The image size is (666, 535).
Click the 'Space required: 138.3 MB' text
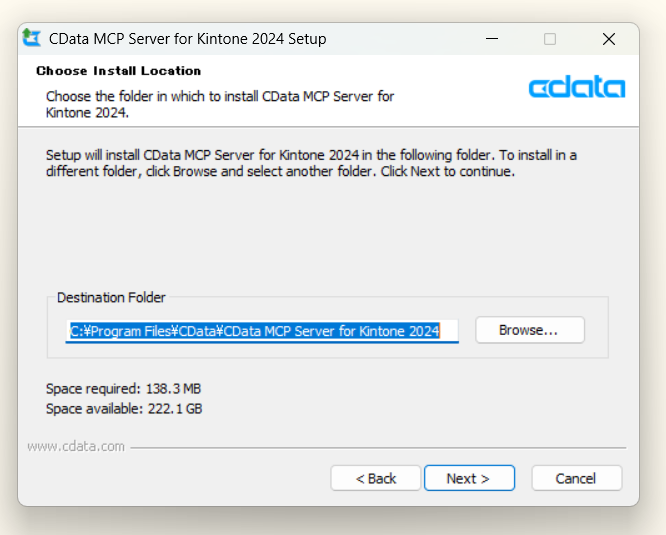click(x=123, y=389)
